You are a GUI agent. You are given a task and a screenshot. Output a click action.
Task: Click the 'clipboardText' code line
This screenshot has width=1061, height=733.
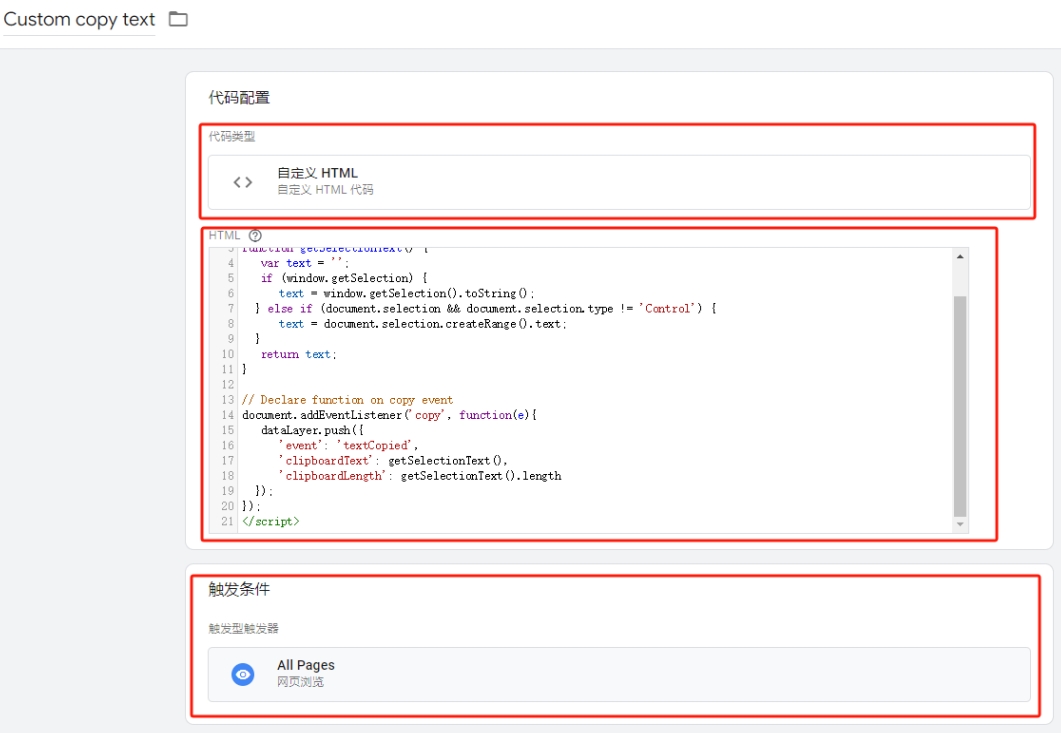[x=392, y=461]
